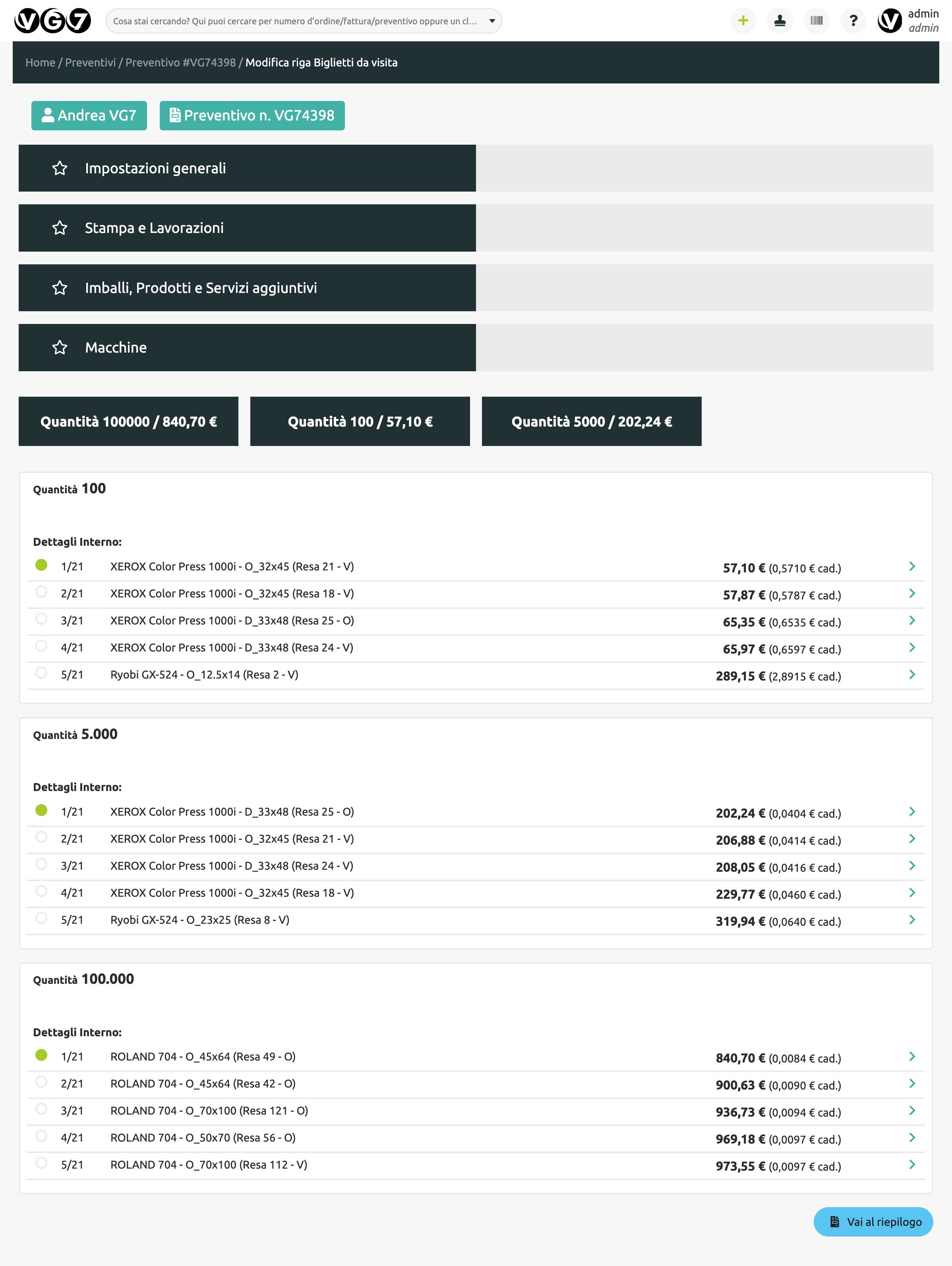The height and width of the screenshot is (1266, 952).
Task: Open the search box dropdown arrow
Action: tap(492, 21)
